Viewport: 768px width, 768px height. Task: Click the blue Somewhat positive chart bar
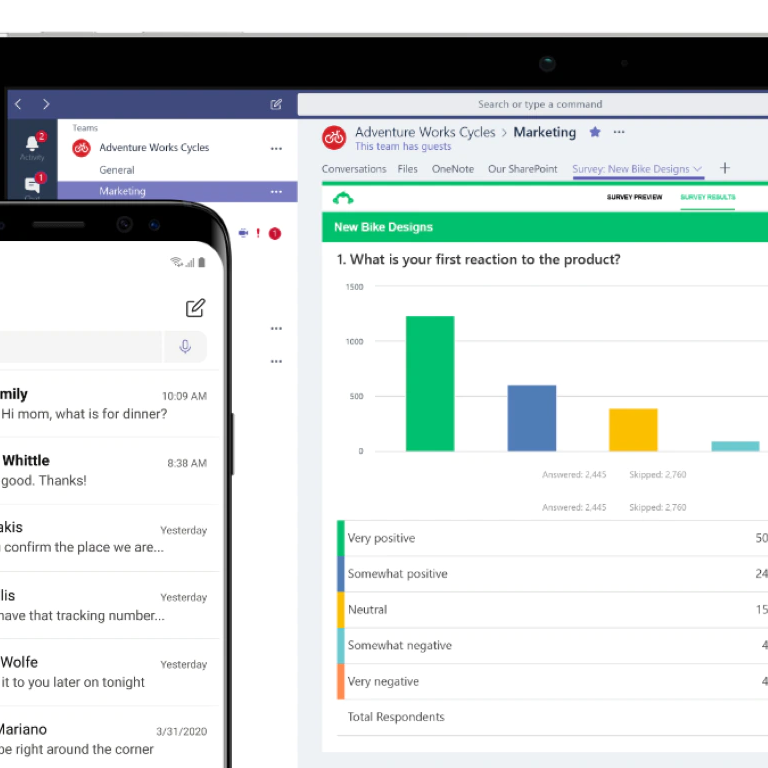[531, 418]
